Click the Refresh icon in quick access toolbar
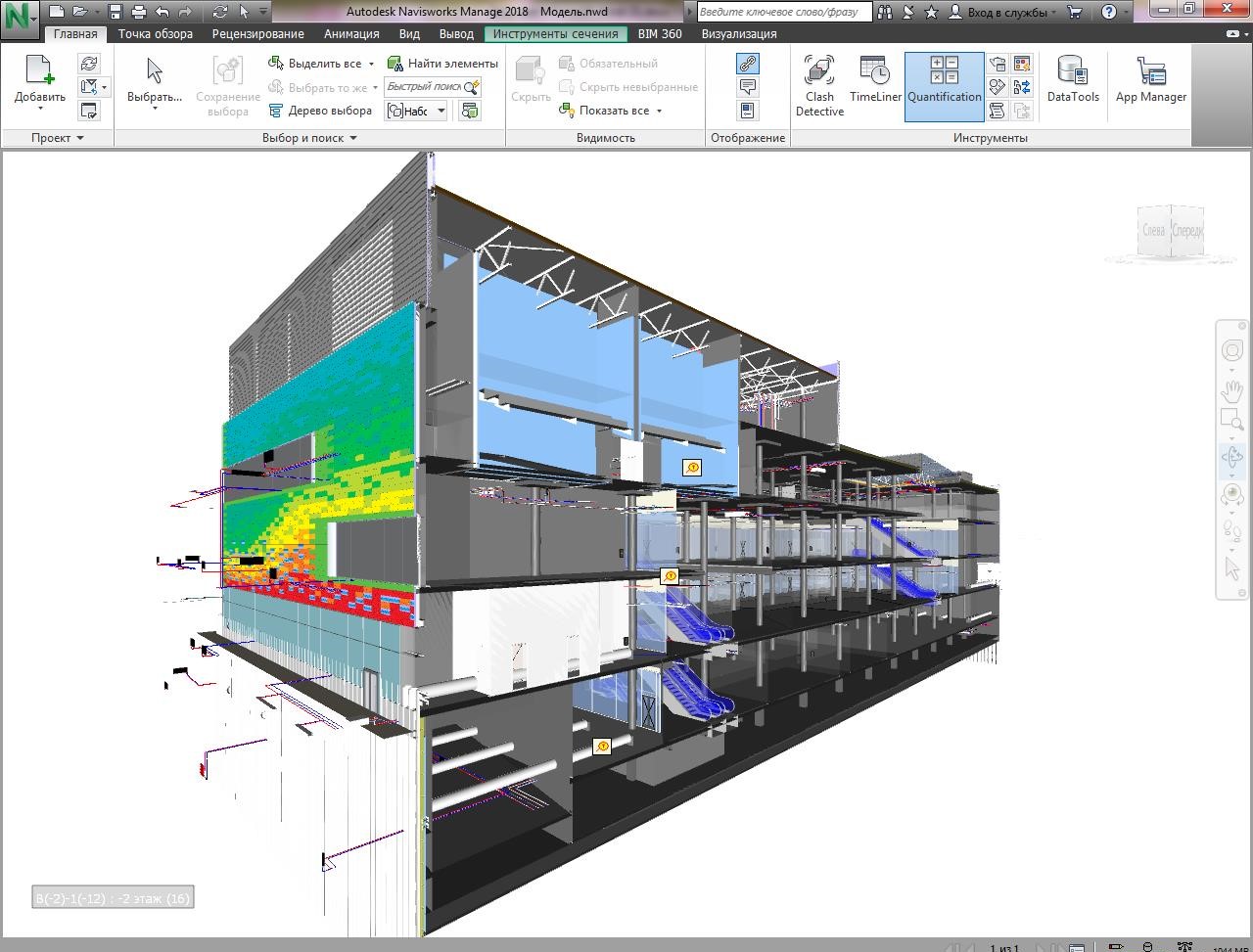1253x952 pixels. (x=220, y=13)
